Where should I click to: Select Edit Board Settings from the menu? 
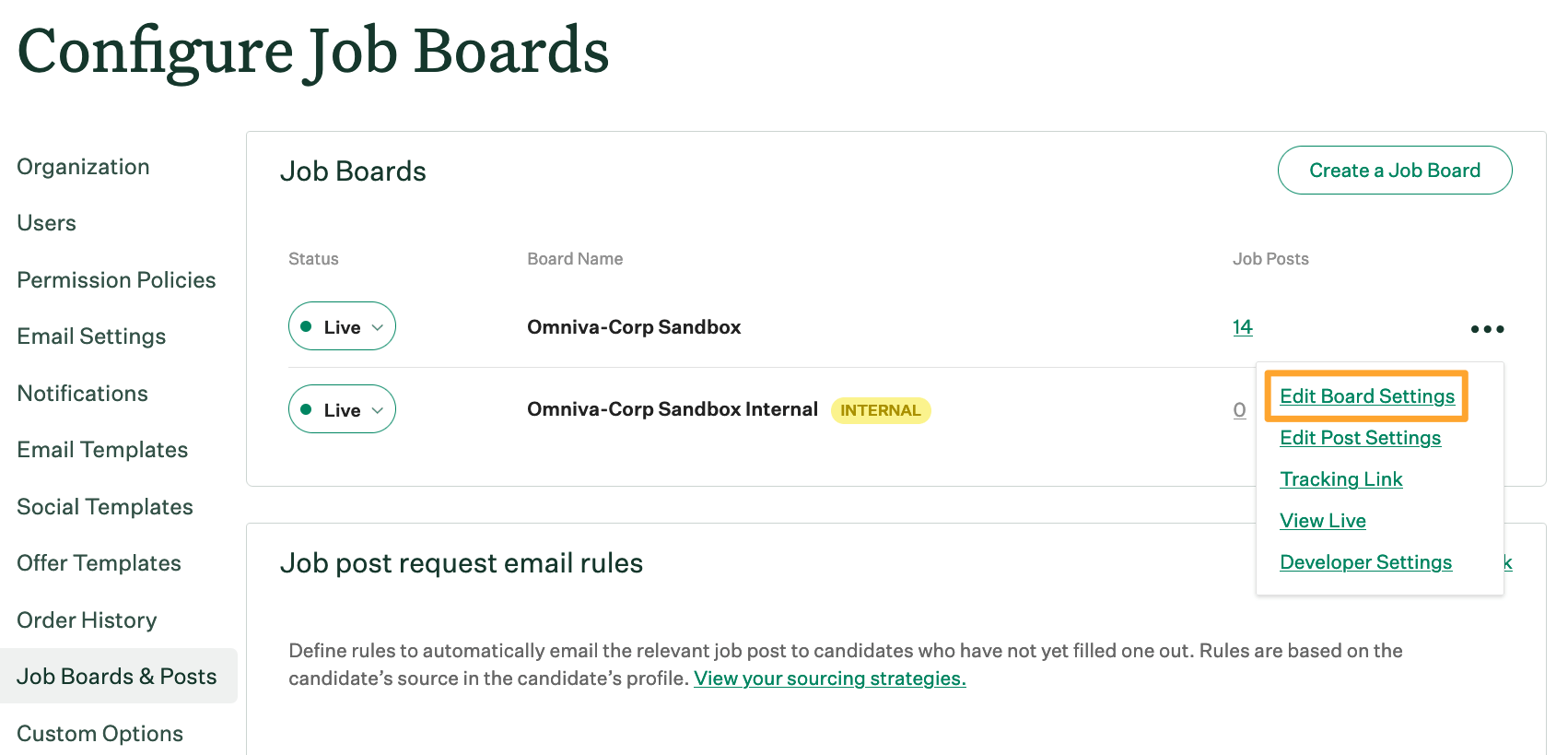point(1366,396)
